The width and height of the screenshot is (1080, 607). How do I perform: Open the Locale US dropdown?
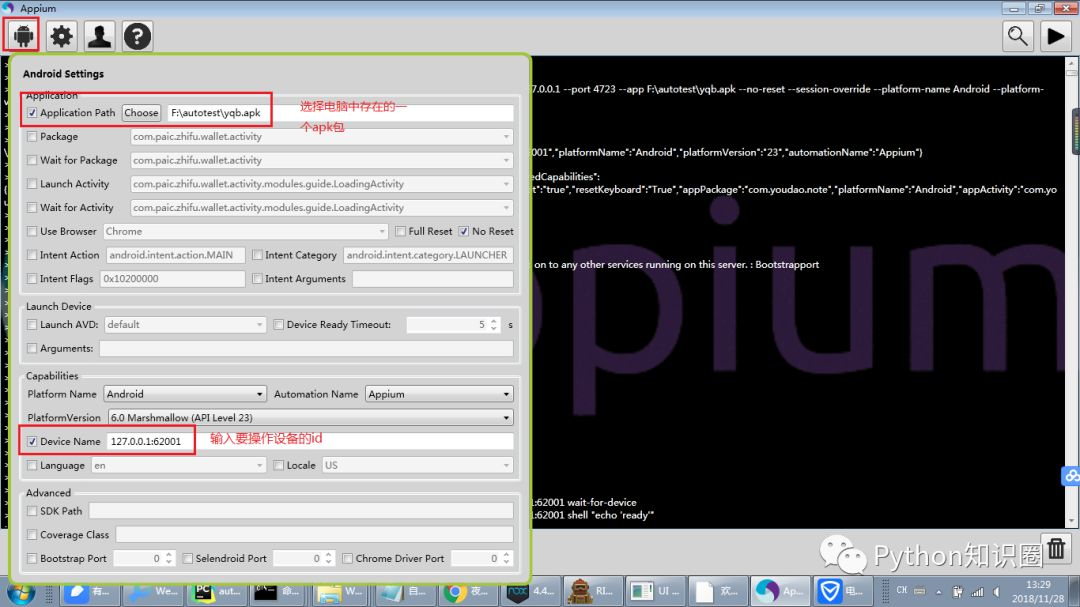(x=417, y=466)
